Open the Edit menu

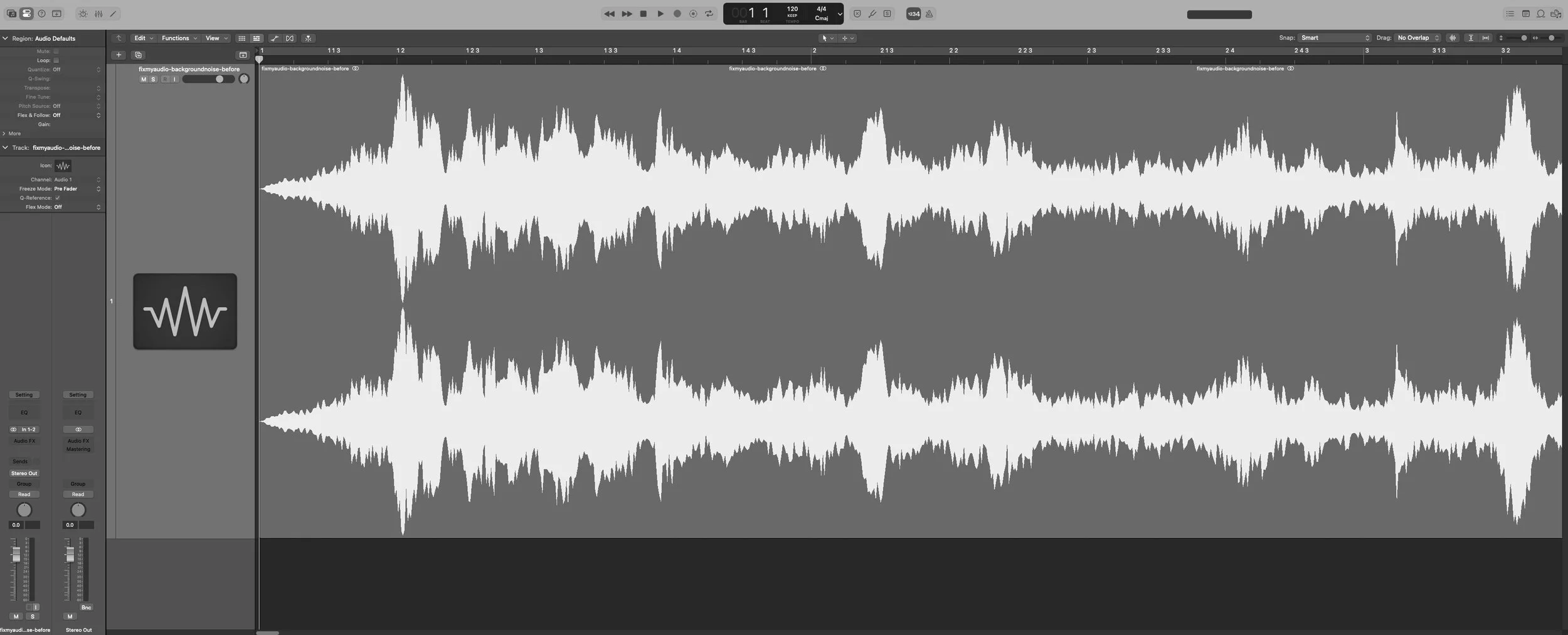pyautogui.click(x=144, y=38)
